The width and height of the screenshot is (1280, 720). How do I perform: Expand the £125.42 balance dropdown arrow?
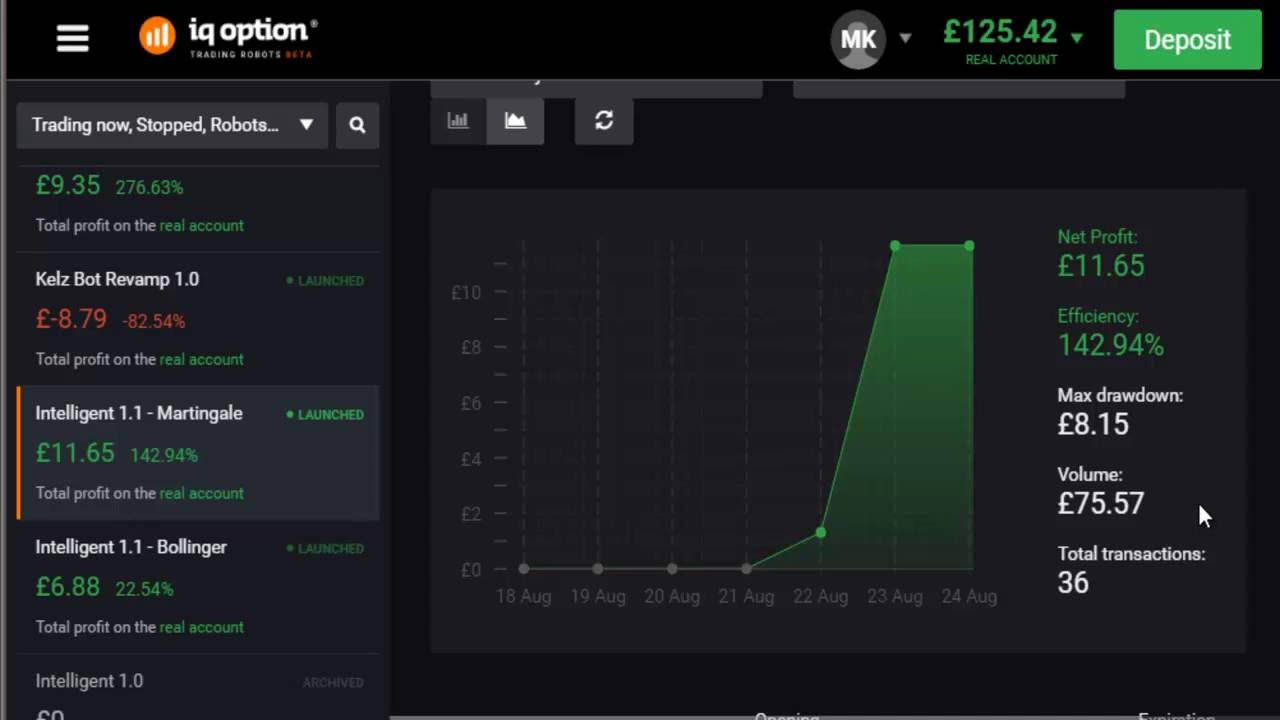(1077, 38)
